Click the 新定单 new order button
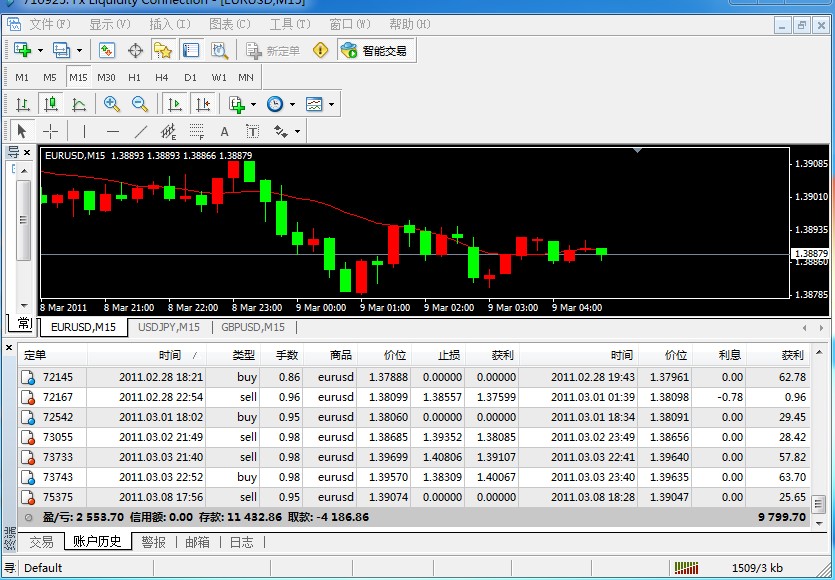This screenshot has width=835, height=580. [x=273, y=51]
